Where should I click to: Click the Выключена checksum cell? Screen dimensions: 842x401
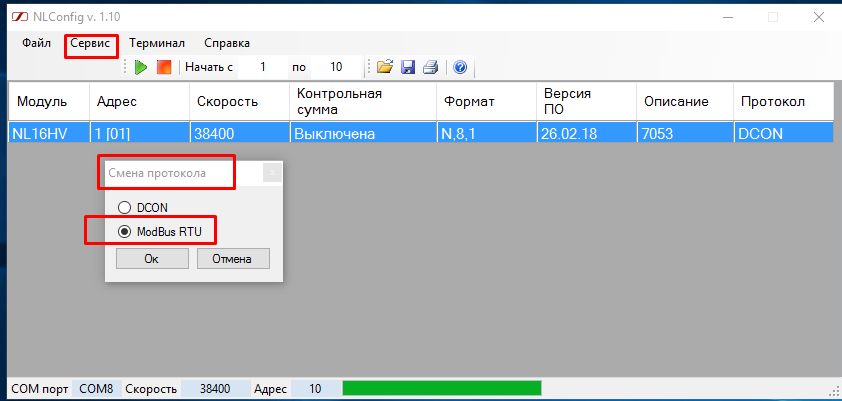click(363, 133)
